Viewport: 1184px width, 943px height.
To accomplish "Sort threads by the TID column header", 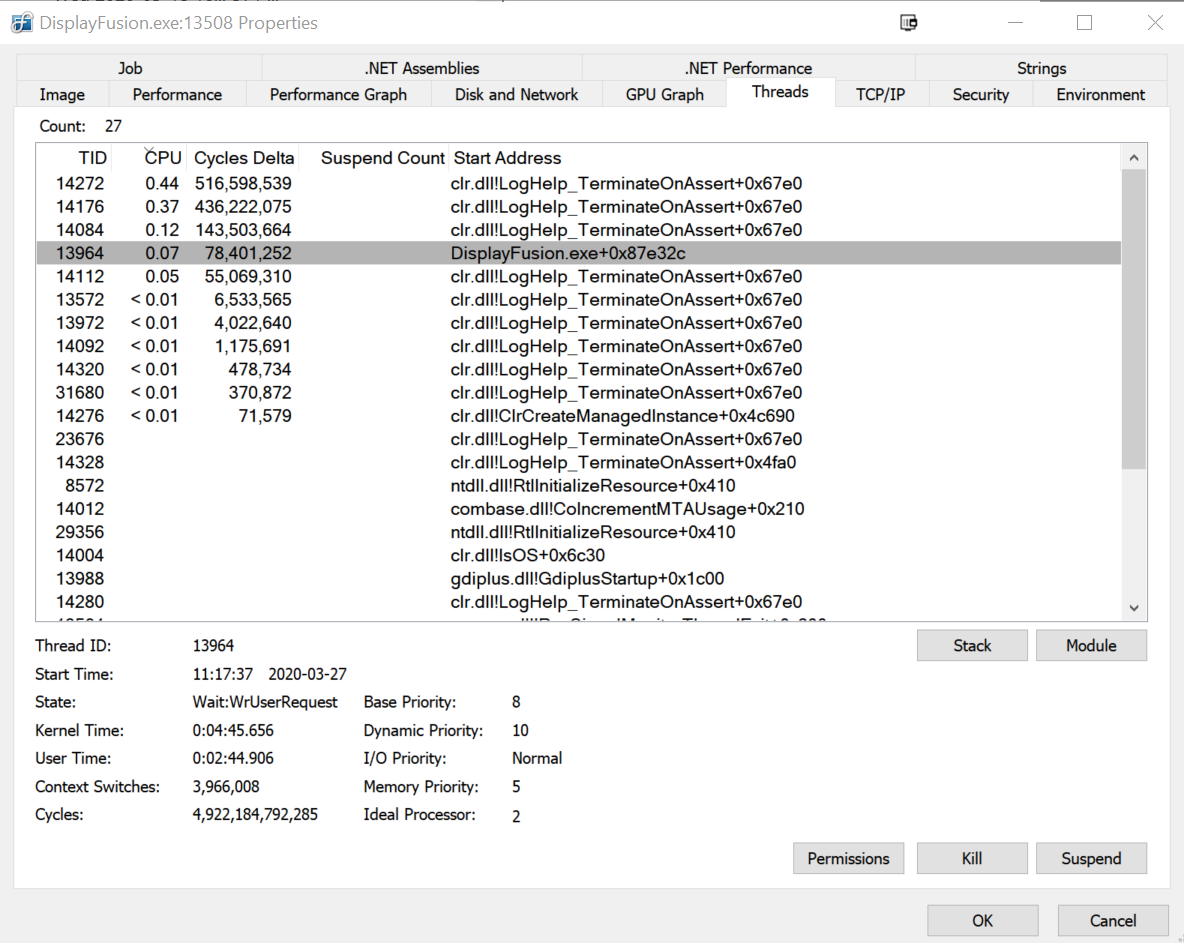I will (x=76, y=158).
